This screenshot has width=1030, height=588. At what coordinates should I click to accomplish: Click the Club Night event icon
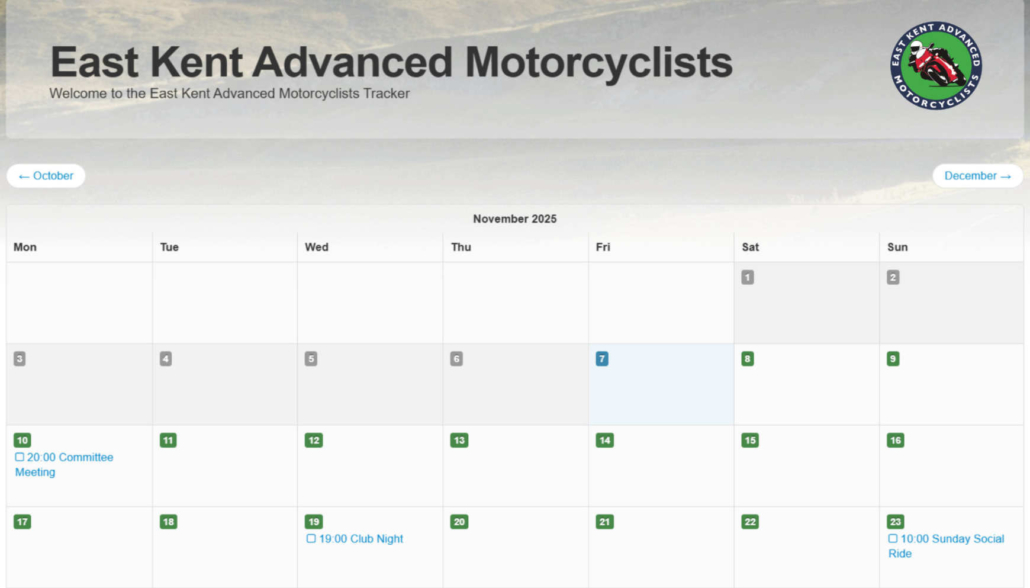311,539
